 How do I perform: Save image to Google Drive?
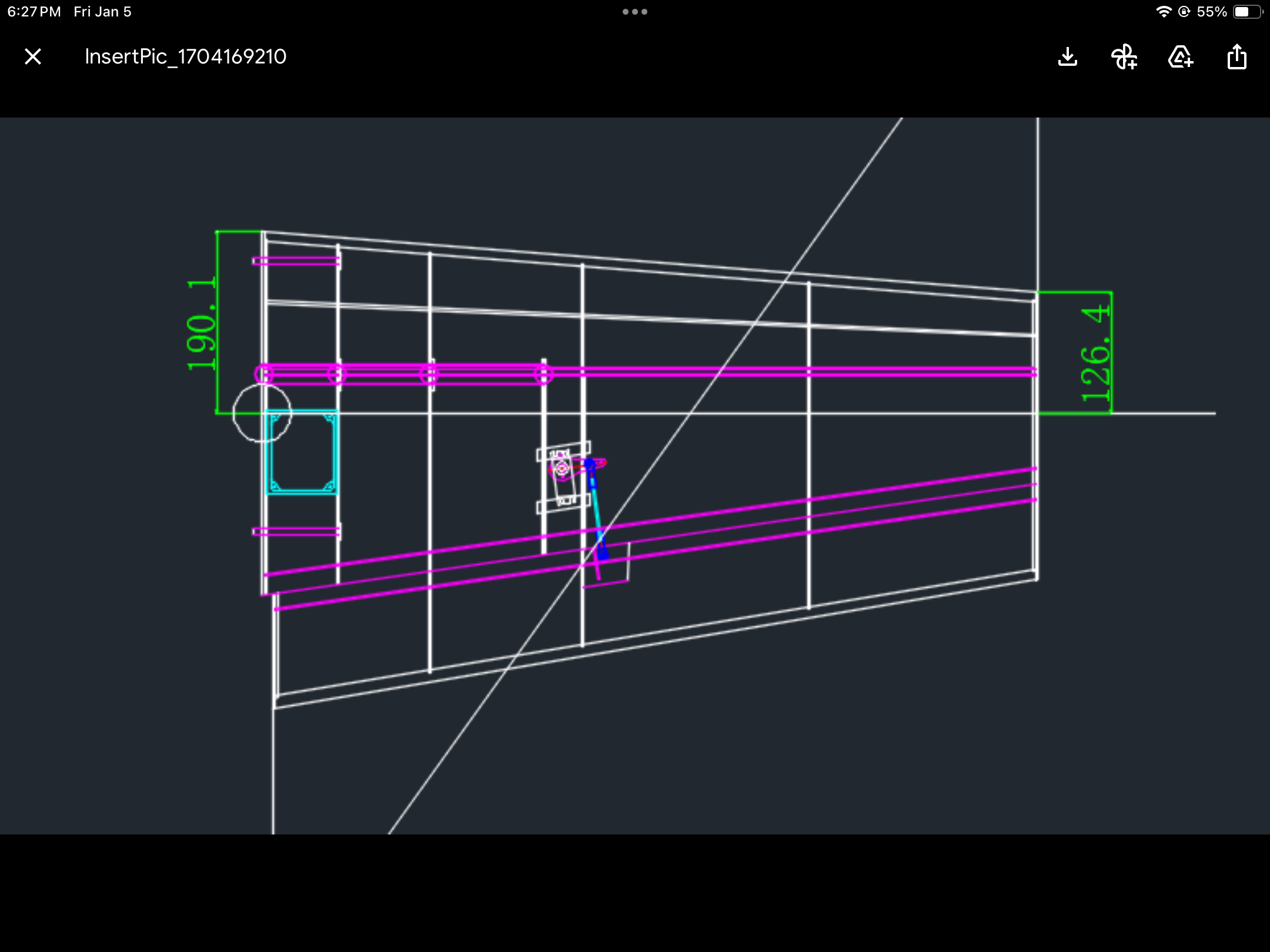click(x=1180, y=57)
